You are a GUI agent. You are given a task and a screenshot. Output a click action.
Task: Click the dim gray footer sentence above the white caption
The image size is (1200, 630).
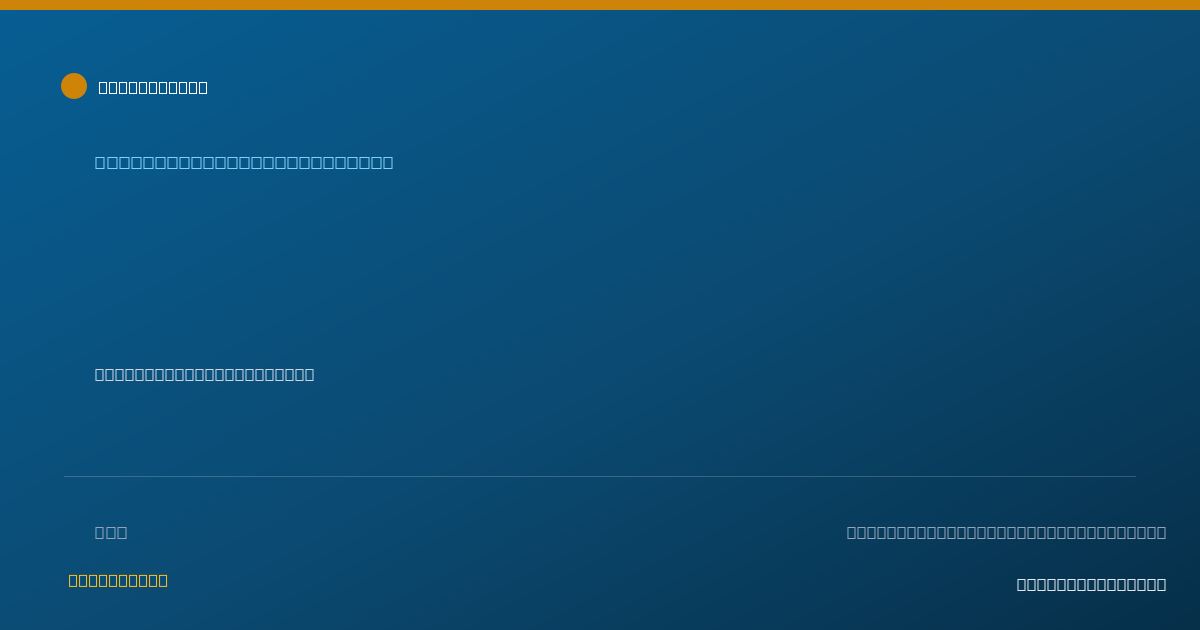(1006, 532)
